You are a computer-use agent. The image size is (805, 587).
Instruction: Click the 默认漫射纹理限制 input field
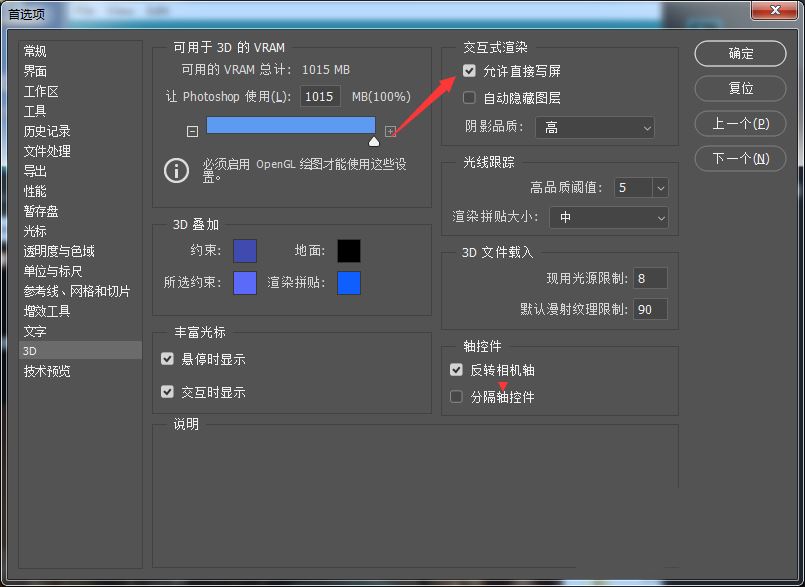click(x=650, y=309)
